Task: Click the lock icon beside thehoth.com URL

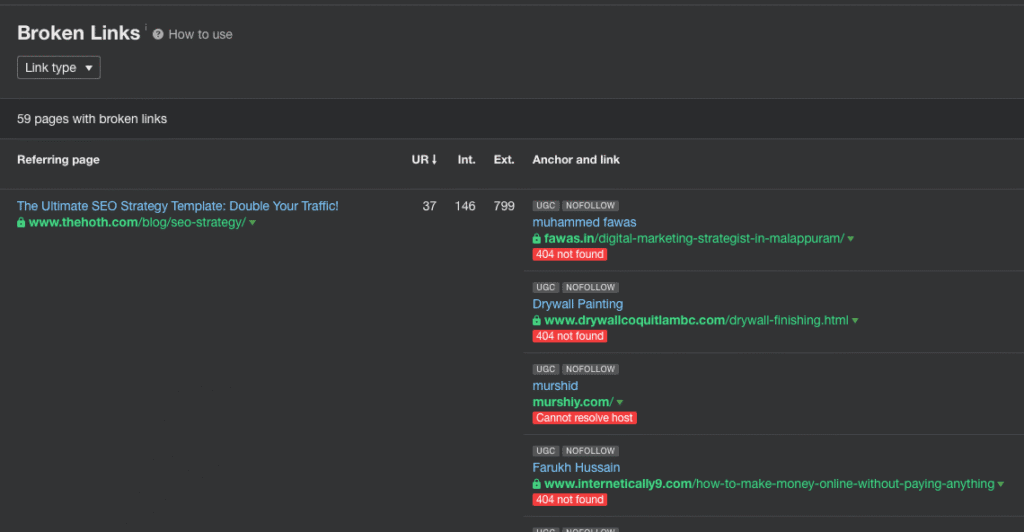Action: (x=22, y=223)
